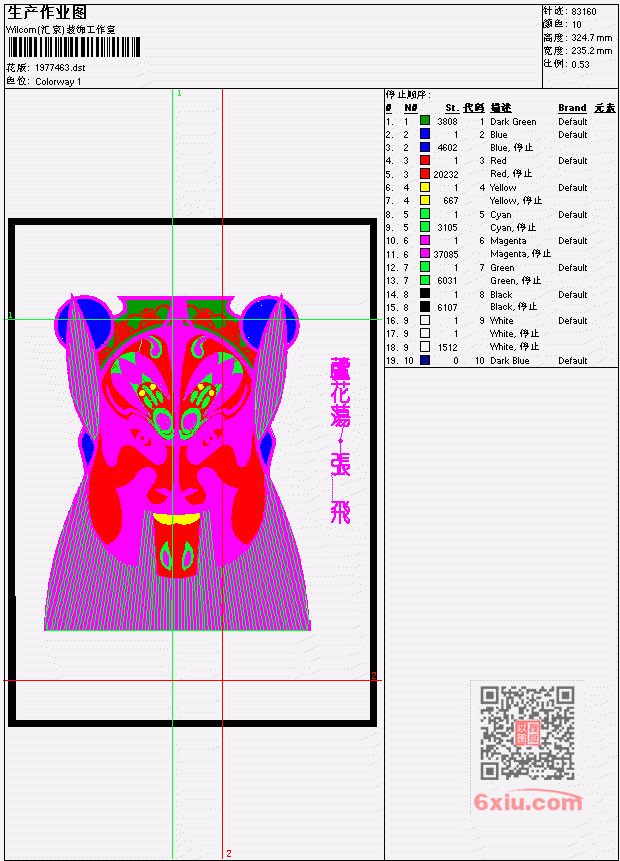Select the scale value '0.53'

(580, 64)
